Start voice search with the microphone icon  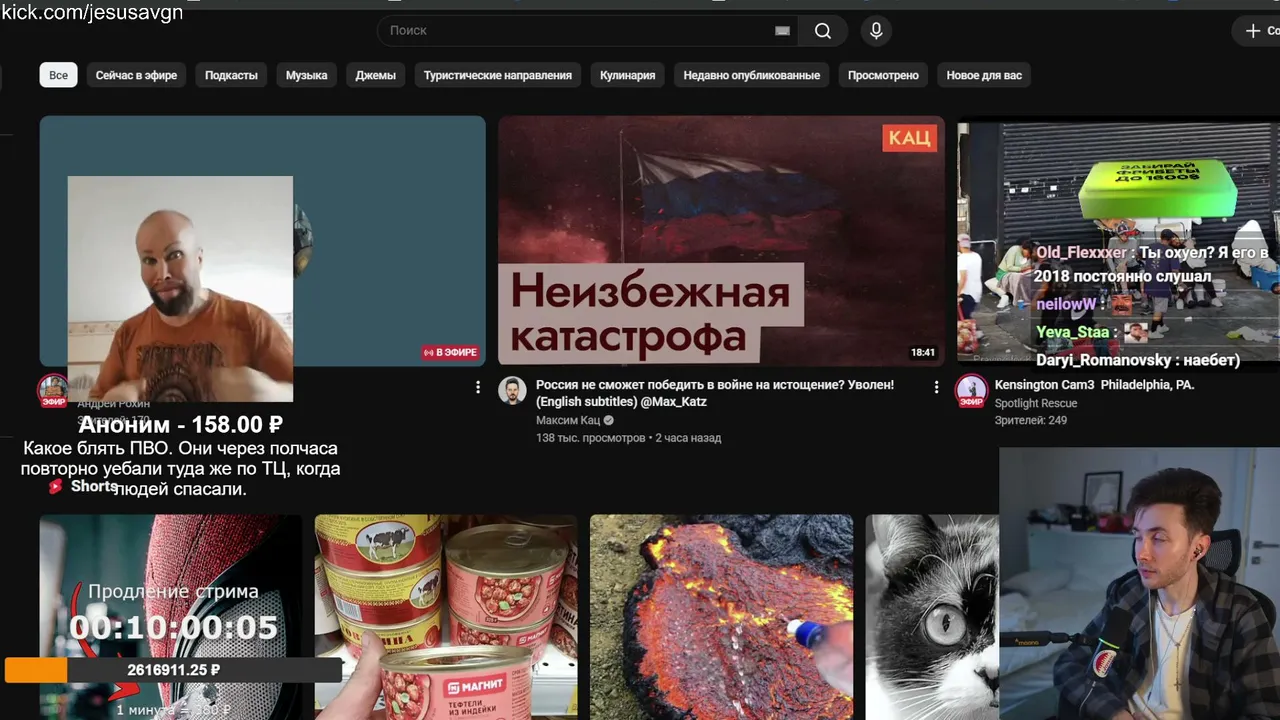[876, 31]
